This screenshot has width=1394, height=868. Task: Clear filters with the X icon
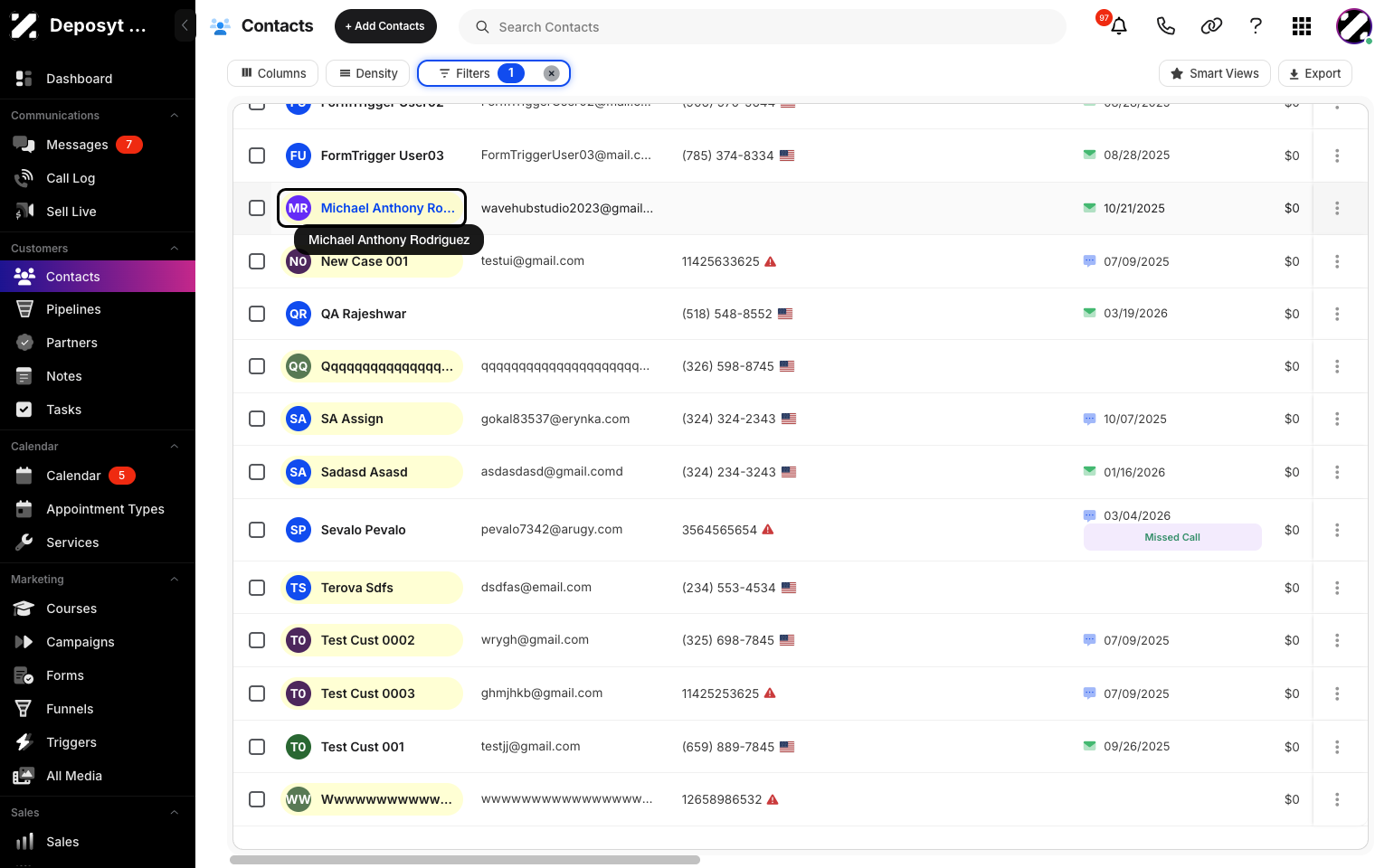[551, 73]
